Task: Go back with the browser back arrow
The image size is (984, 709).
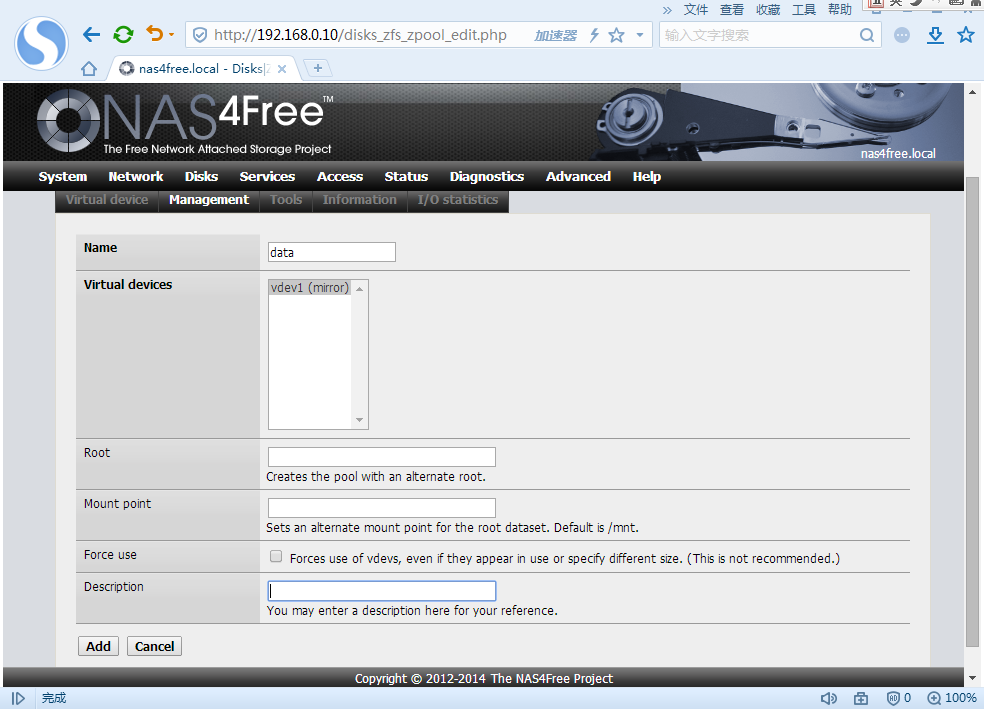Action: [x=92, y=35]
